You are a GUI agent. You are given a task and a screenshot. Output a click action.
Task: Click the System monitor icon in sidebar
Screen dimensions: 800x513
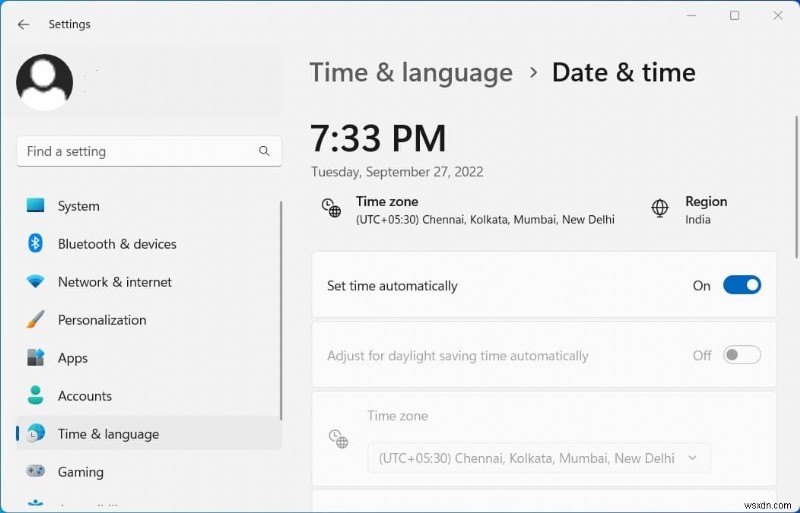tap(36, 206)
